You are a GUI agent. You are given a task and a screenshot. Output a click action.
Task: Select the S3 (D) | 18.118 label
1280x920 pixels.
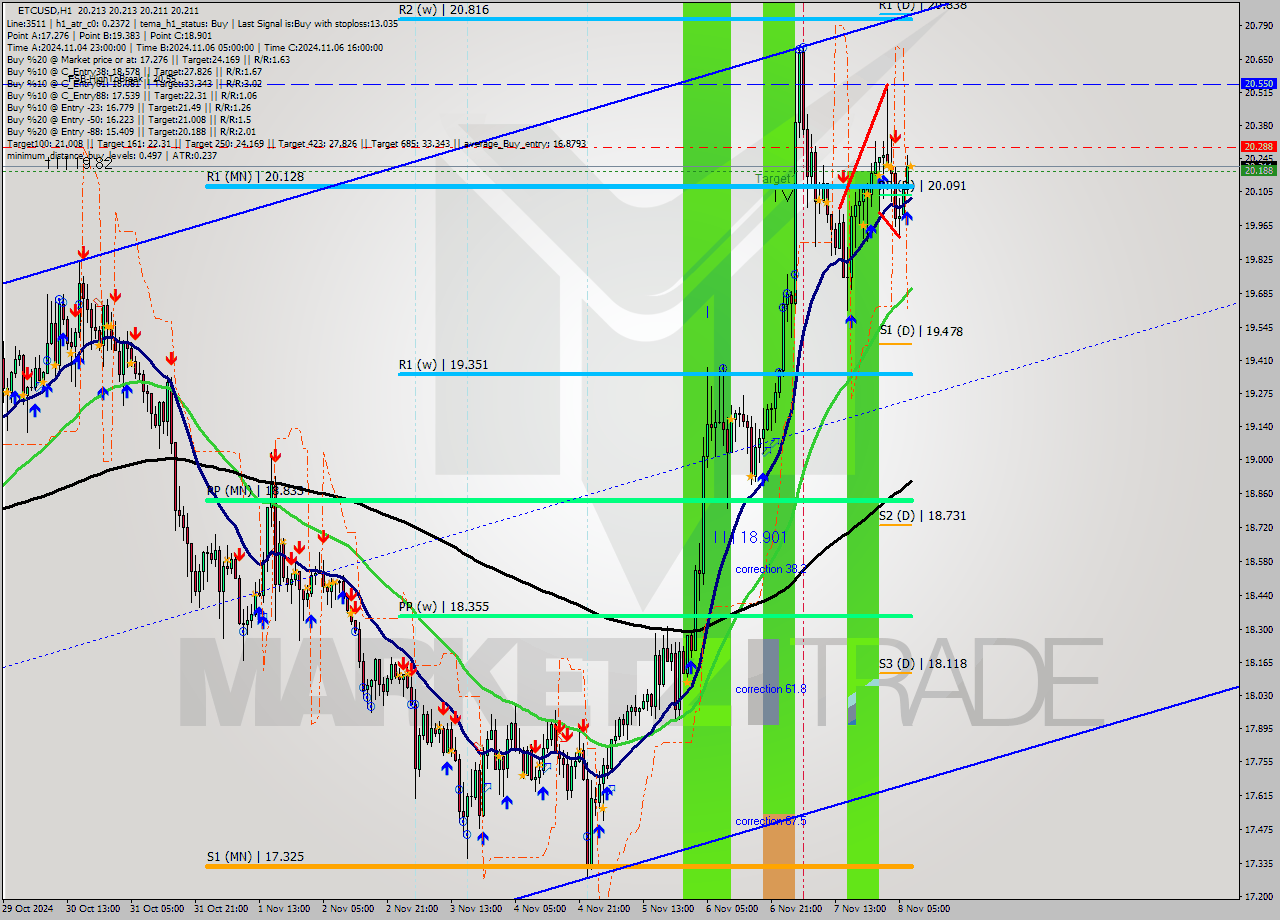point(923,664)
